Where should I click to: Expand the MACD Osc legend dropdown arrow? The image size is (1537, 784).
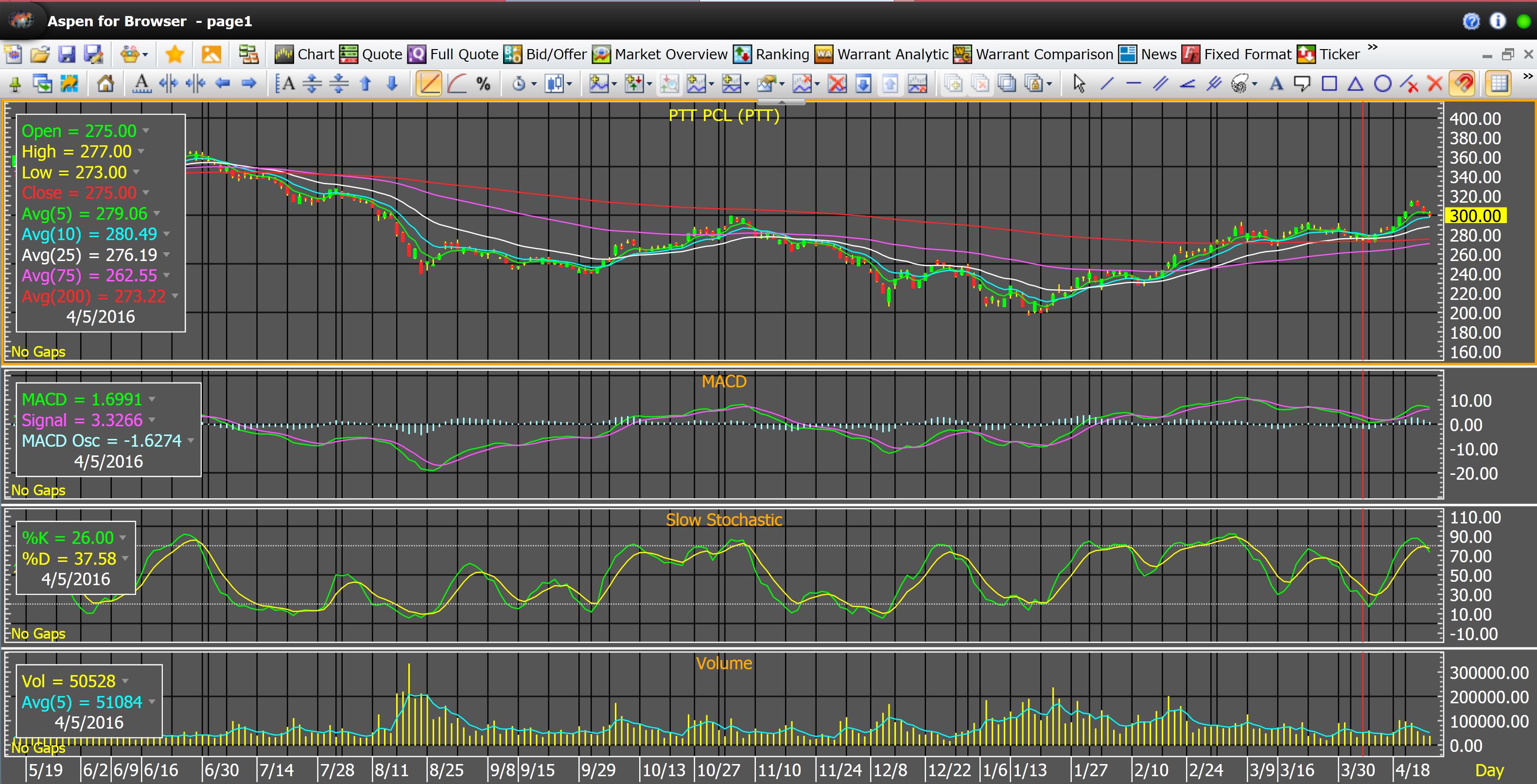coord(191,440)
